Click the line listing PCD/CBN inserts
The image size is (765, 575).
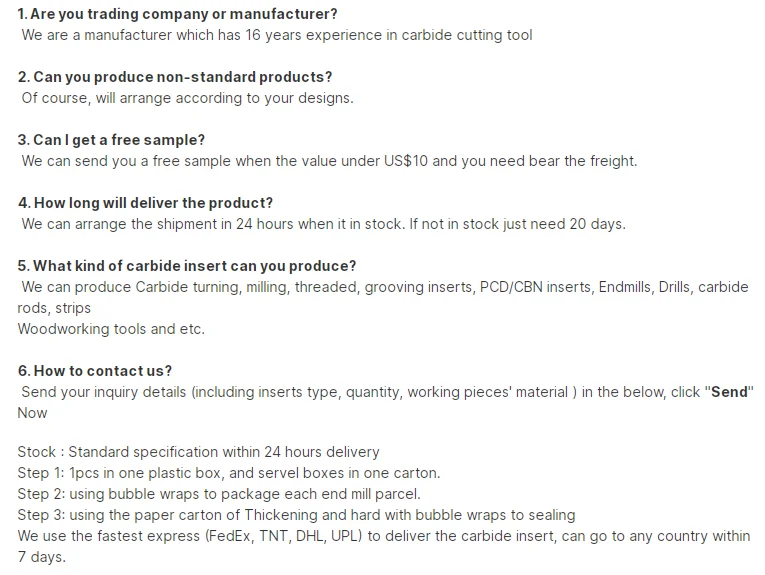384,287
